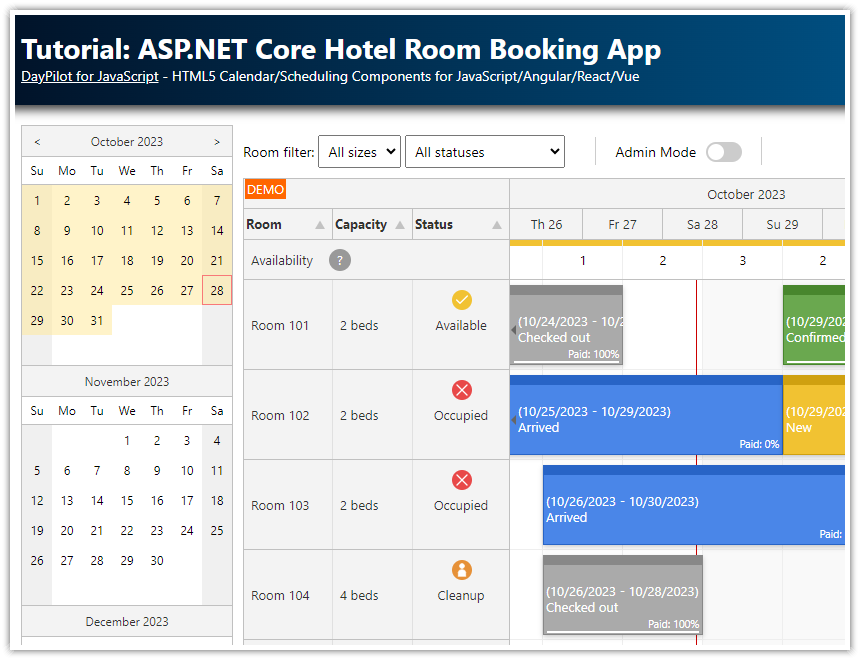
Task: Click the orange DEMO badge
Action: click(x=266, y=188)
